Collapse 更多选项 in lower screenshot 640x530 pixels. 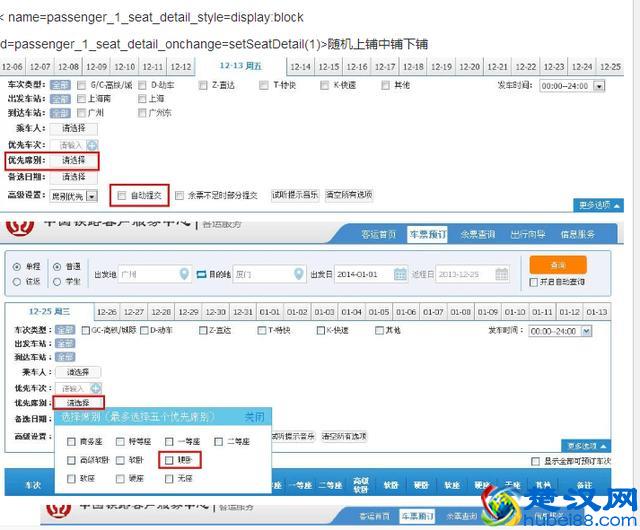point(586,445)
